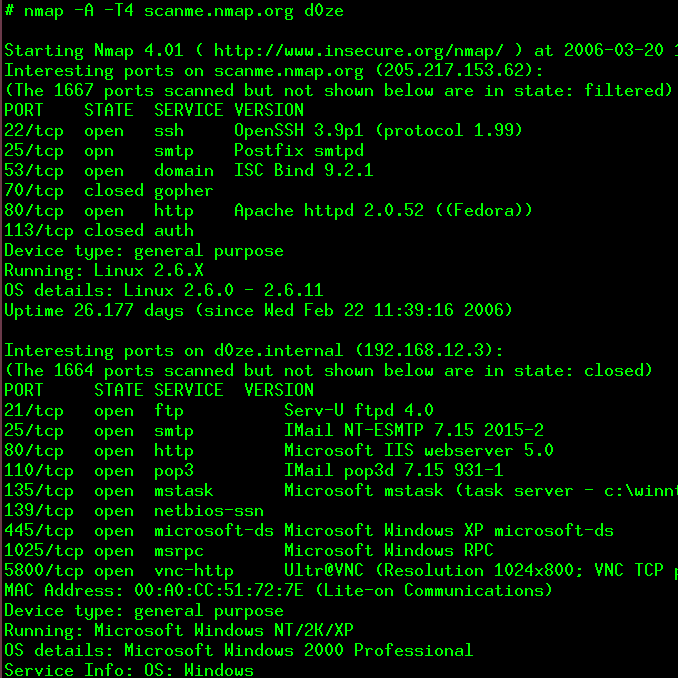Click the Service Info: OS: Windows line
This screenshot has width=678, height=678.
[x=129, y=670]
